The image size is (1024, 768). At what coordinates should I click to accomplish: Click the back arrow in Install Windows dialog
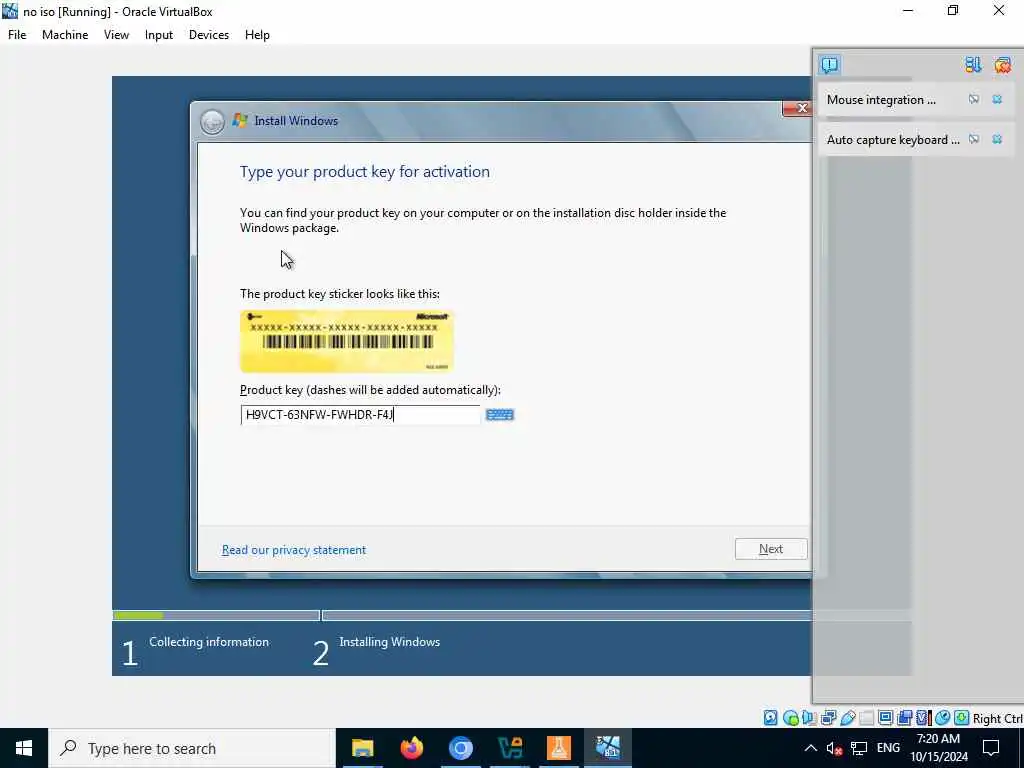(212, 121)
